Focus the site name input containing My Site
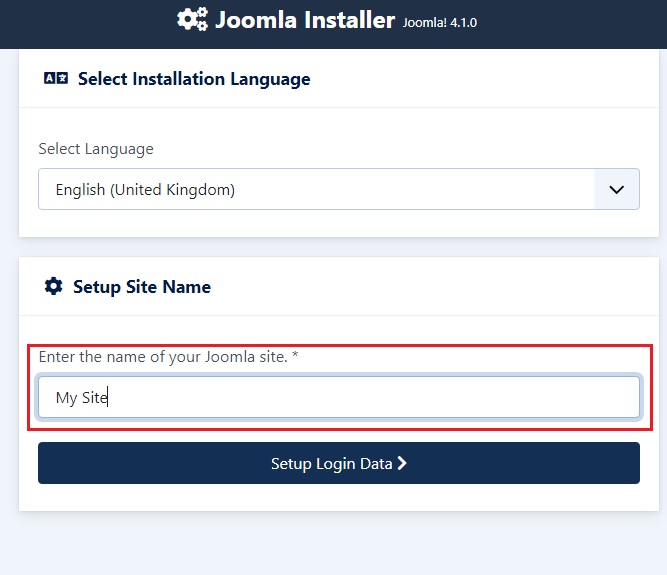Viewport: 667px width, 575px height. tap(339, 397)
